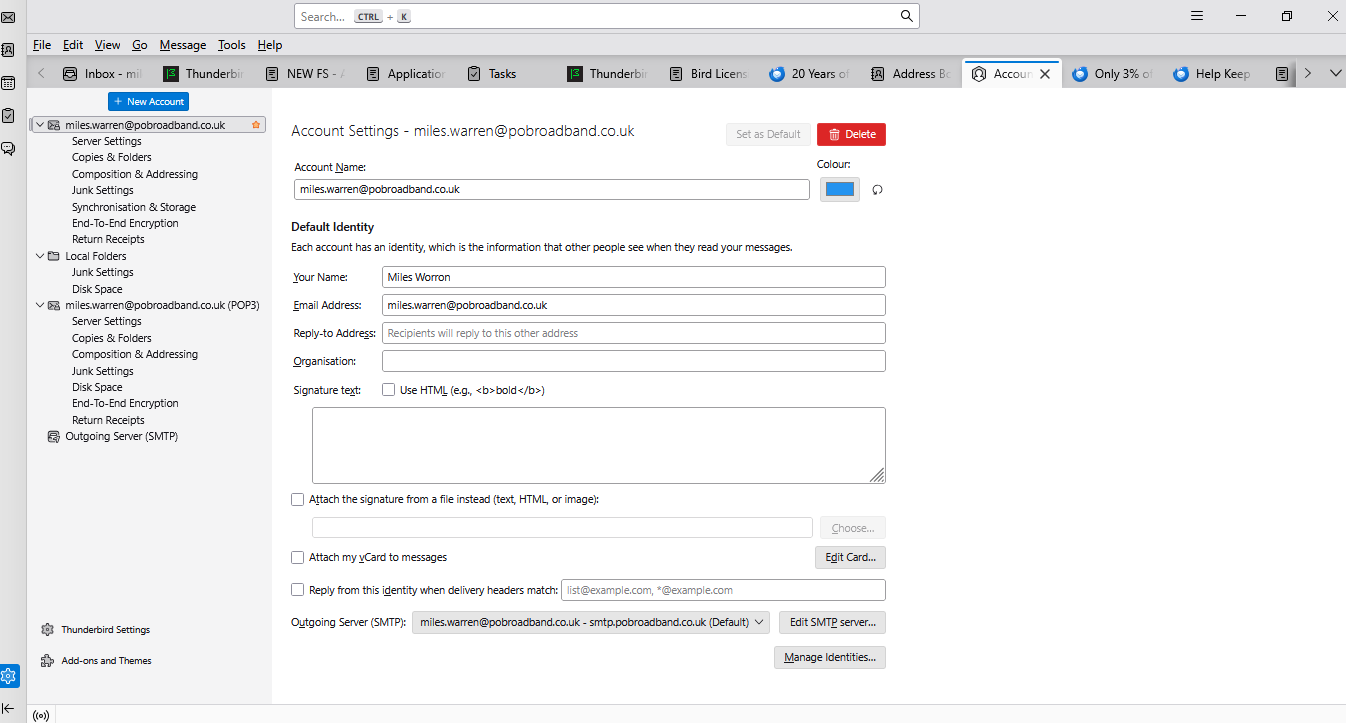
Task: Open the Thunderbird app menu (hamburger)
Action: pos(1196,16)
